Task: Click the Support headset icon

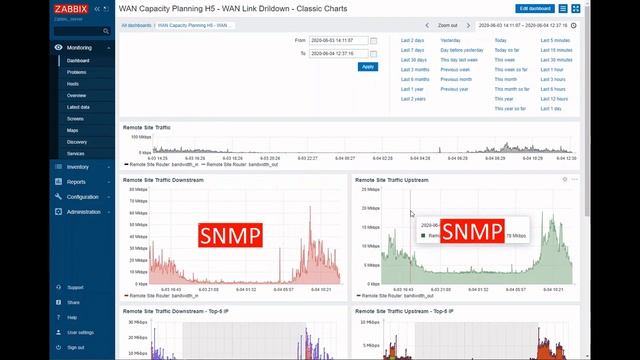Action: point(59,287)
